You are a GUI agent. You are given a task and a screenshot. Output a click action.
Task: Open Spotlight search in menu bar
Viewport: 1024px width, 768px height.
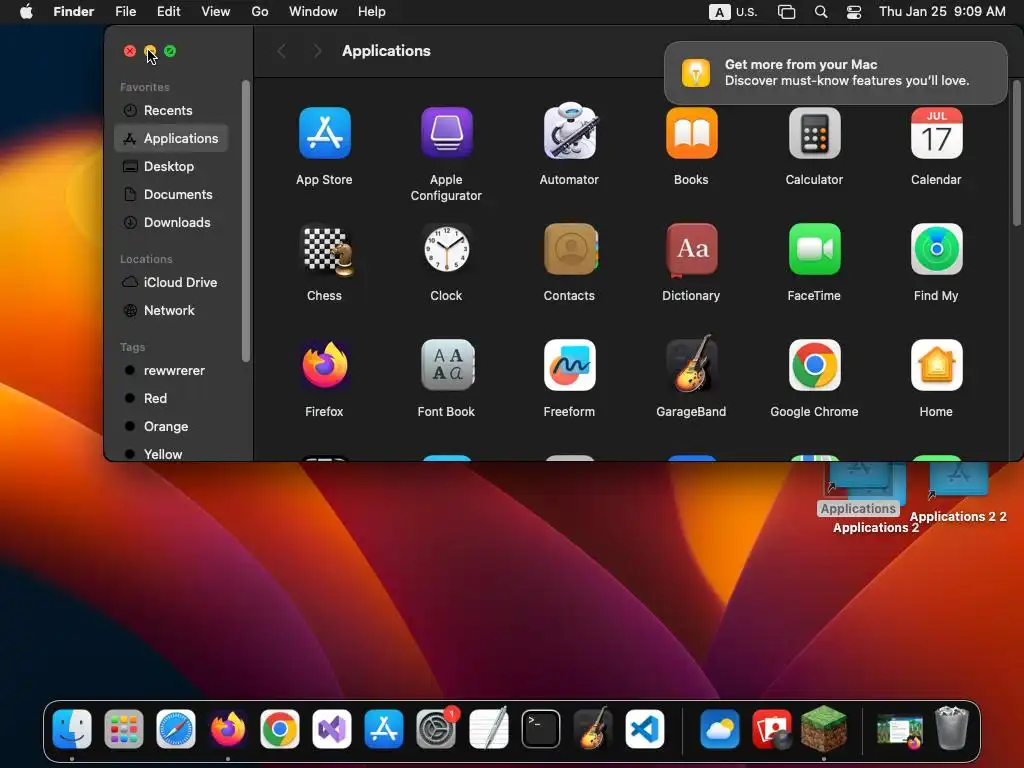821,12
